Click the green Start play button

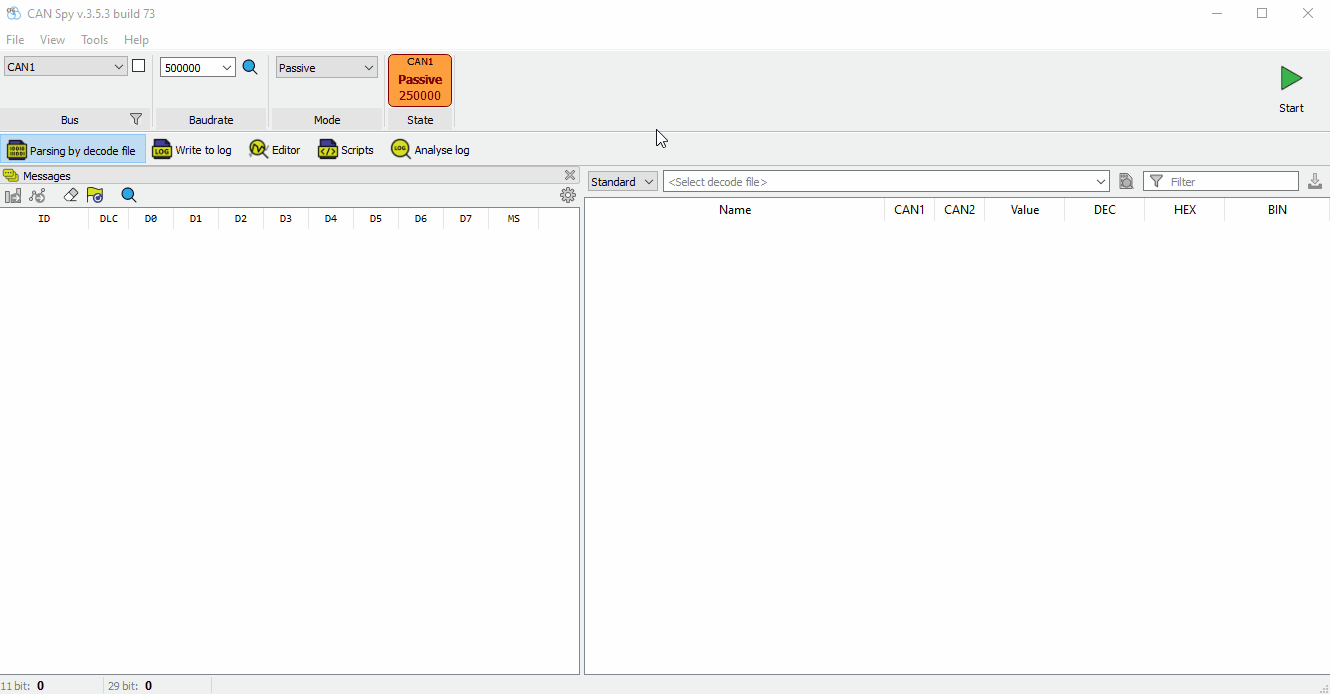point(1290,79)
